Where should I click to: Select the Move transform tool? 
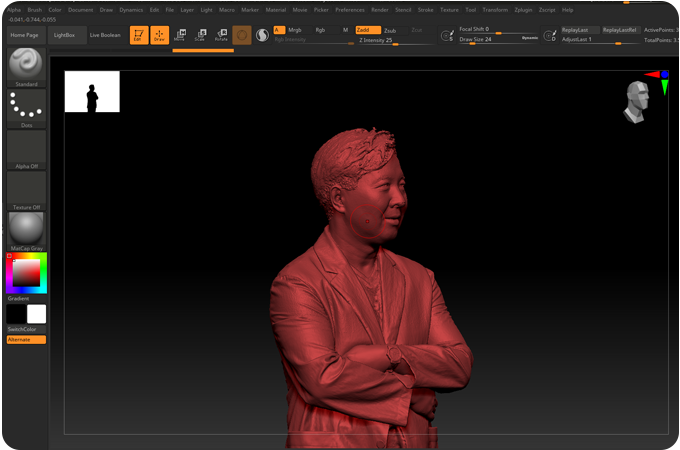[x=180, y=35]
